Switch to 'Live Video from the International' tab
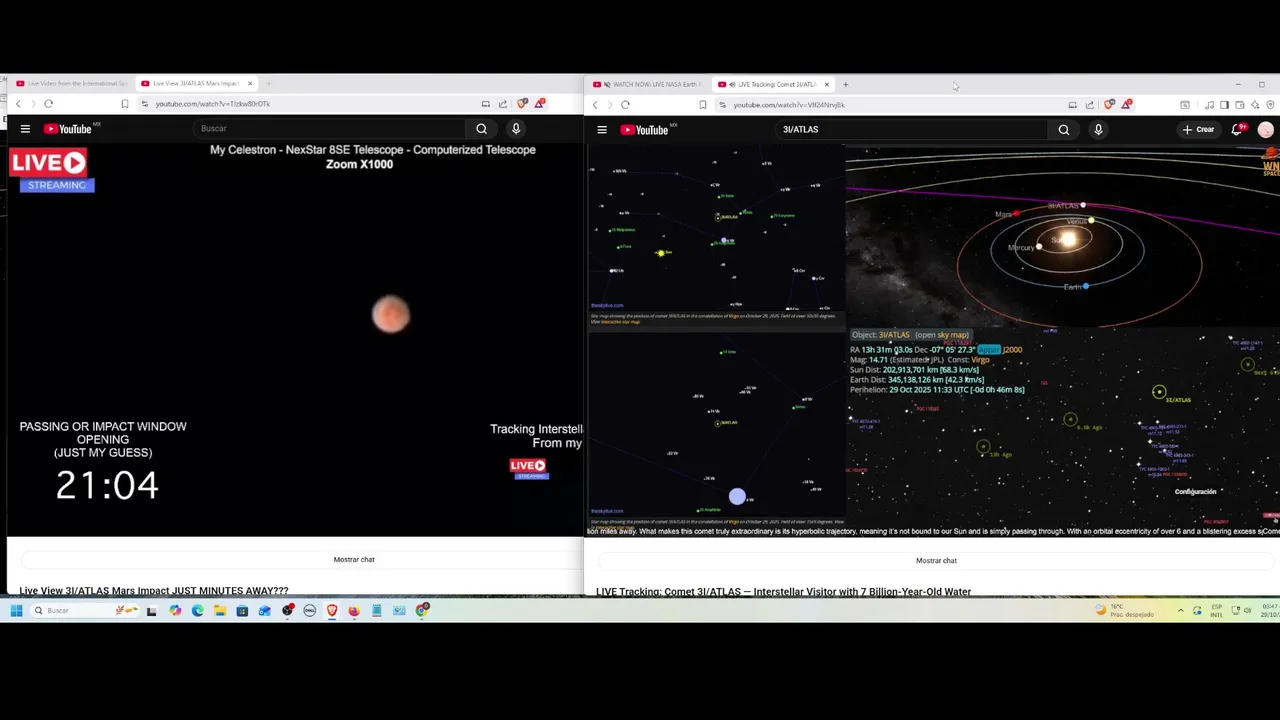 (70, 83)
